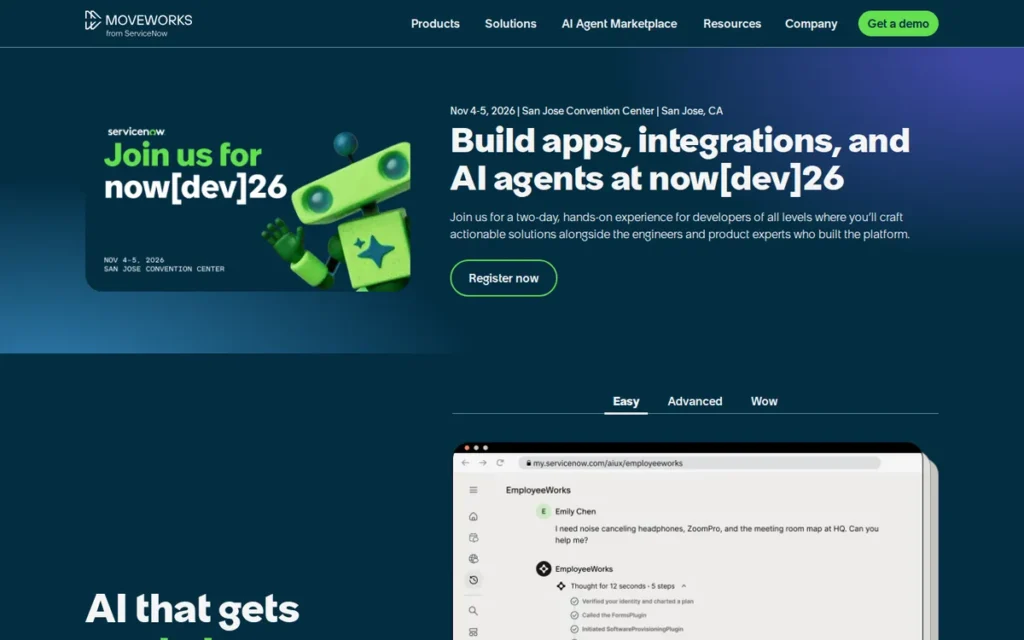Viewport: 1024px width, 640px height.
Task: Go to AI Agent Marketplace
Action: [619, 24]
